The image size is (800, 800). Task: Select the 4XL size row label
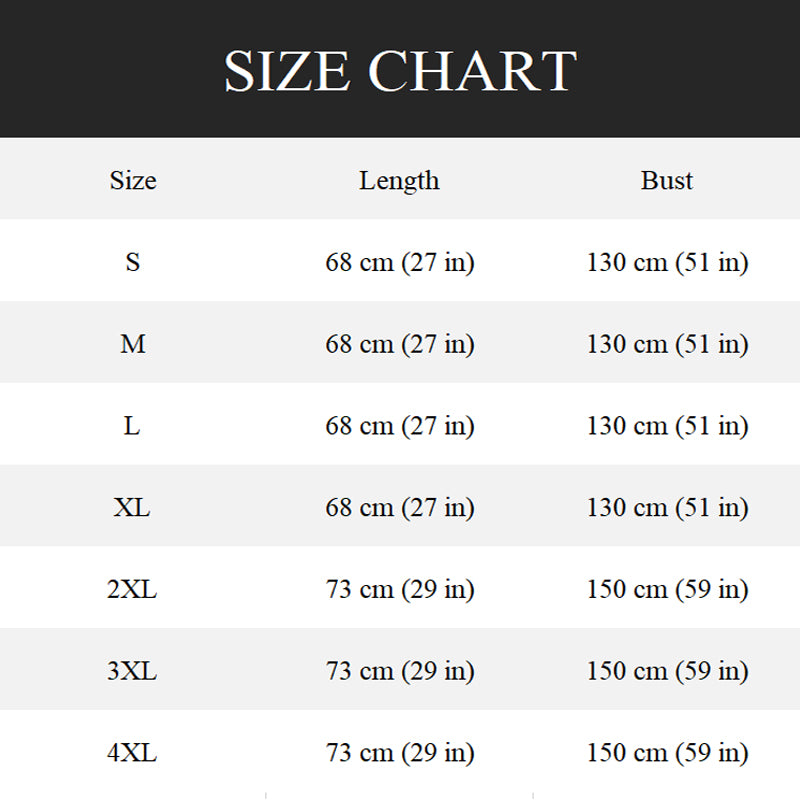pyautogui.click(x=132, y=753)
